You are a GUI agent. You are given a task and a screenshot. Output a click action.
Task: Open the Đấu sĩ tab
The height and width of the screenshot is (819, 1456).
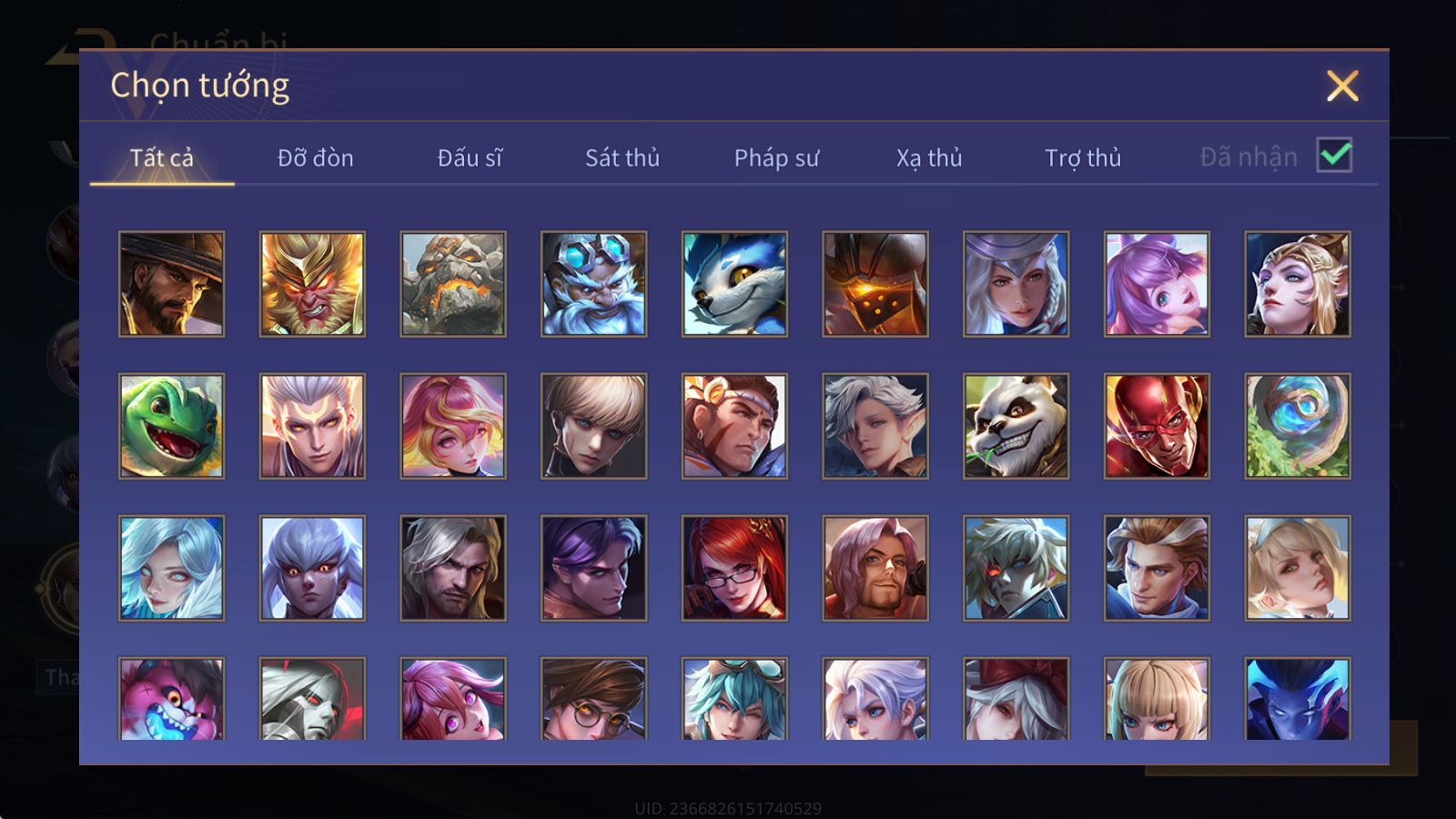point(470,158)
